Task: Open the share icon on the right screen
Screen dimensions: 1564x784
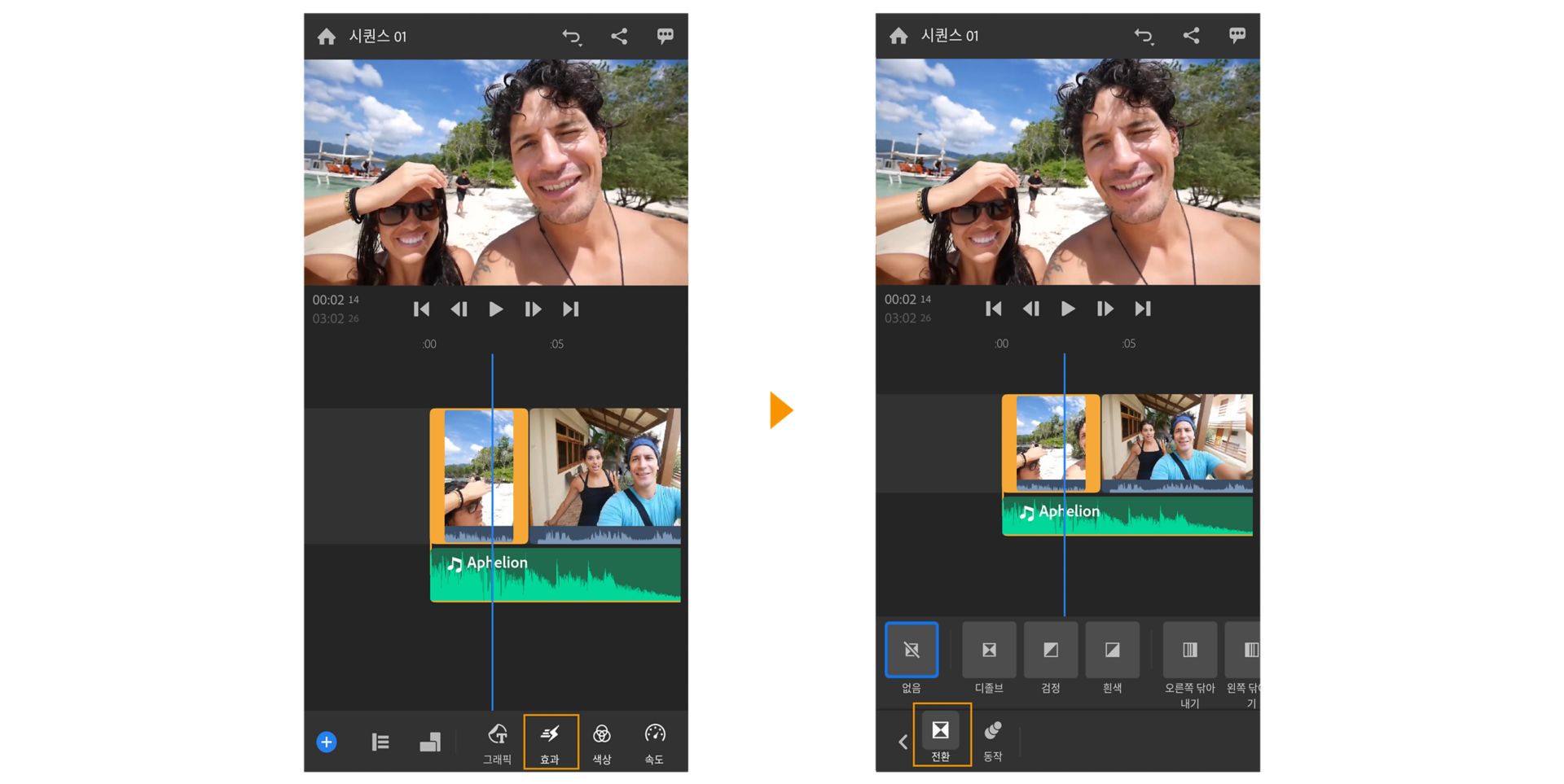Action: pyautogui.click(x=1191, y=35)
